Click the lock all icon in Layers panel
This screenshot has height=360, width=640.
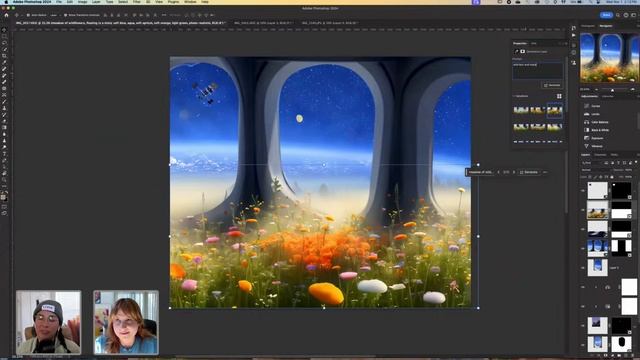coord(612,177)
